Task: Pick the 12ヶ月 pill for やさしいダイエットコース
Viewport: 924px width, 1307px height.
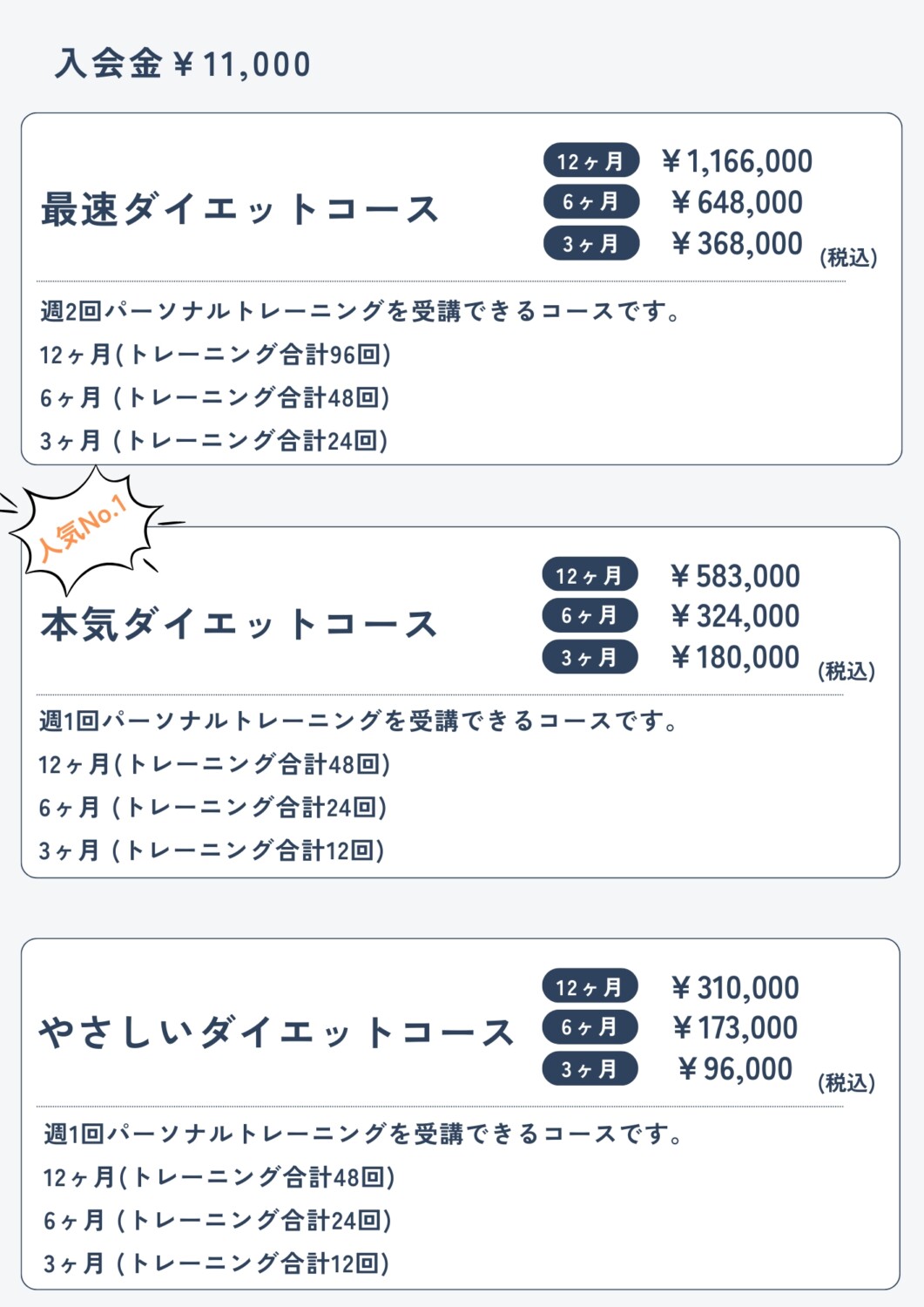Action: 590,987
